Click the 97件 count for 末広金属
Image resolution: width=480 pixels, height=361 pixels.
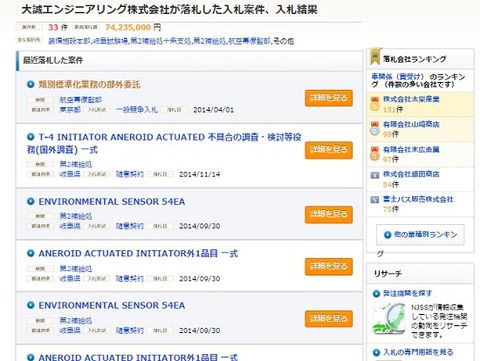tap(391, 159)
